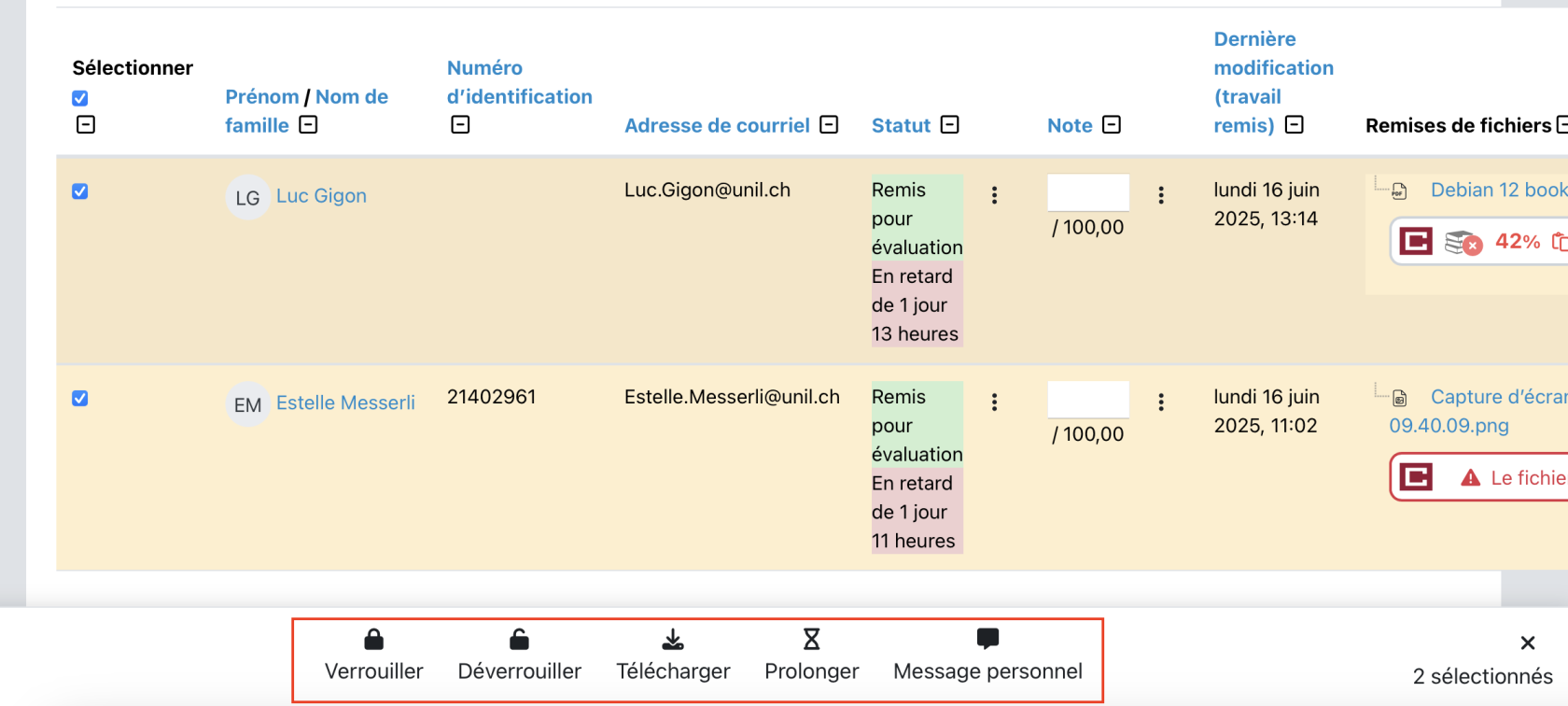Screen dimensions: 1568x706
Task: Click the Compilatio icon in Luc Gigon's submission
Action: (1416, 242)
